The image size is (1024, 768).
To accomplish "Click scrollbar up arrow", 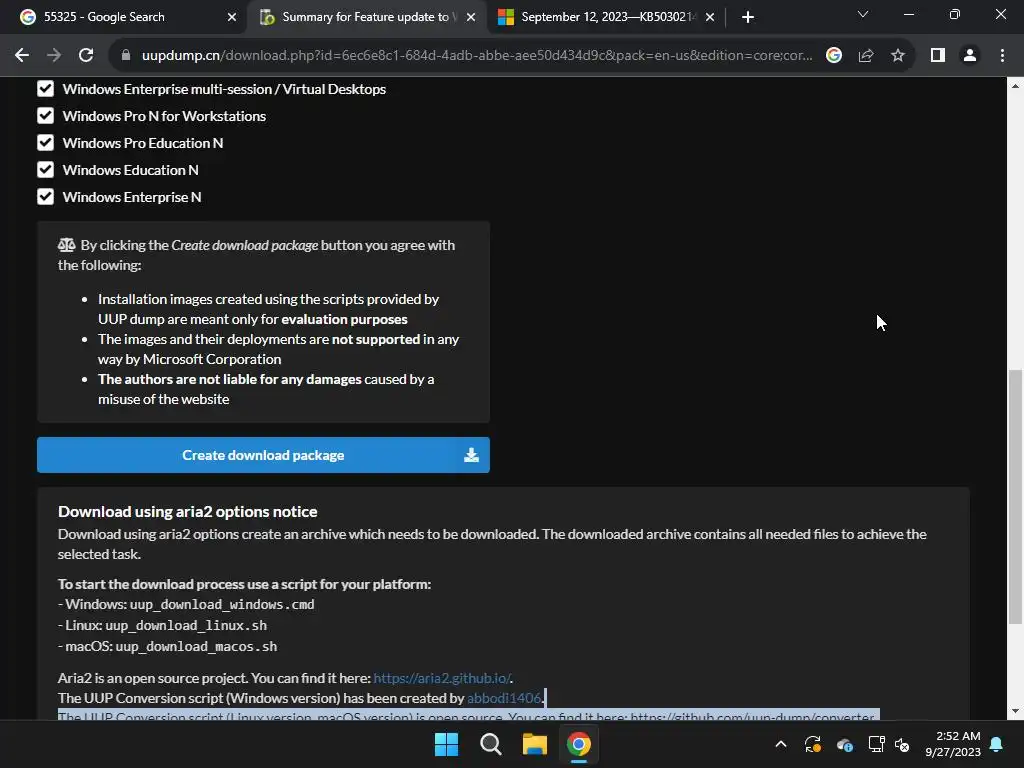I will [1015, 86].
